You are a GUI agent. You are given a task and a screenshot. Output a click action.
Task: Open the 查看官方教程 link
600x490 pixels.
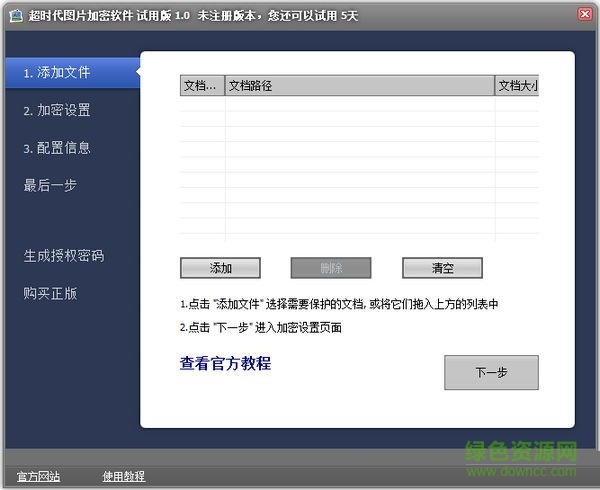click(225, 363)
